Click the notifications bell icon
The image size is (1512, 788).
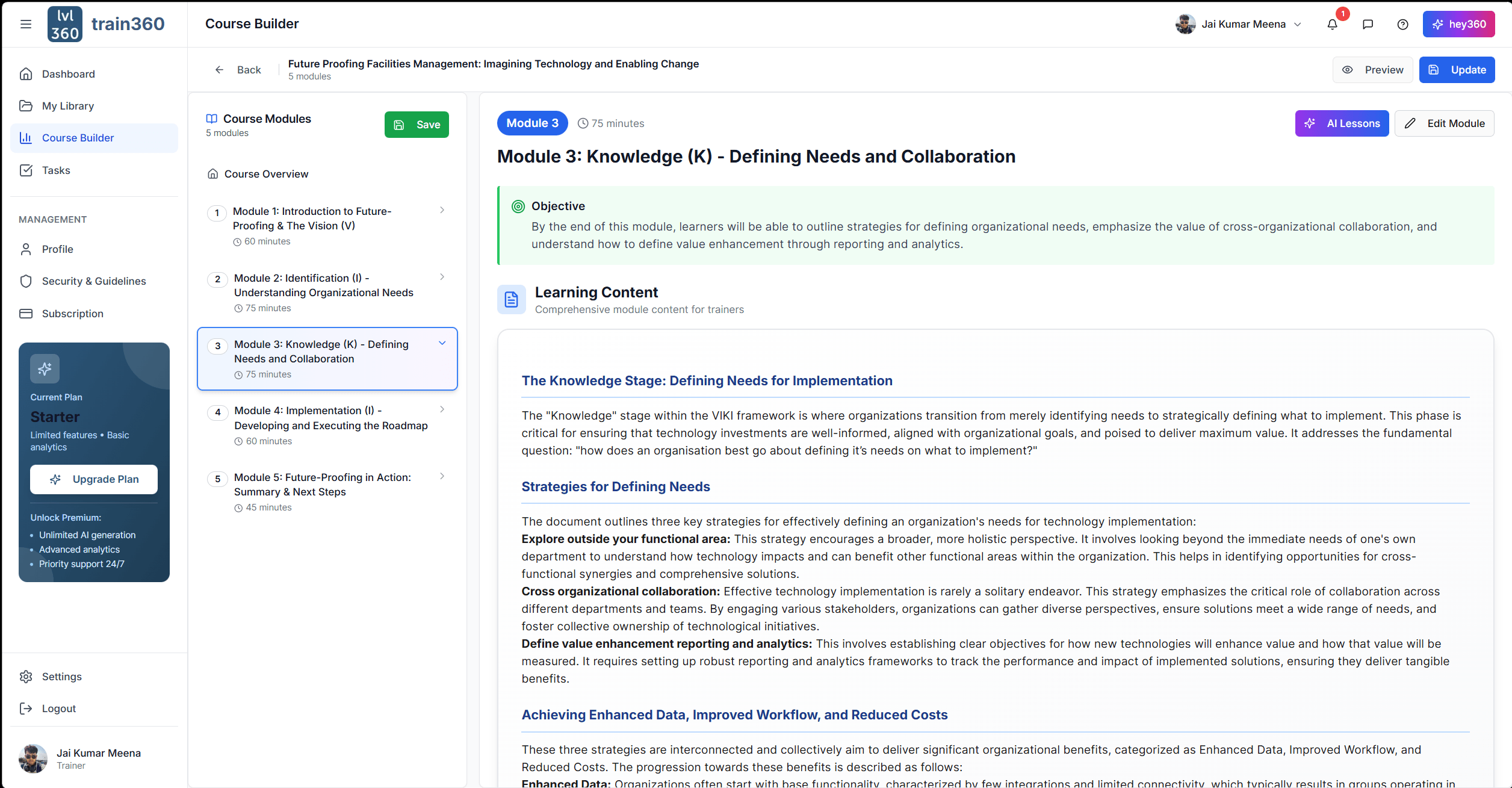click(1332, 24)
